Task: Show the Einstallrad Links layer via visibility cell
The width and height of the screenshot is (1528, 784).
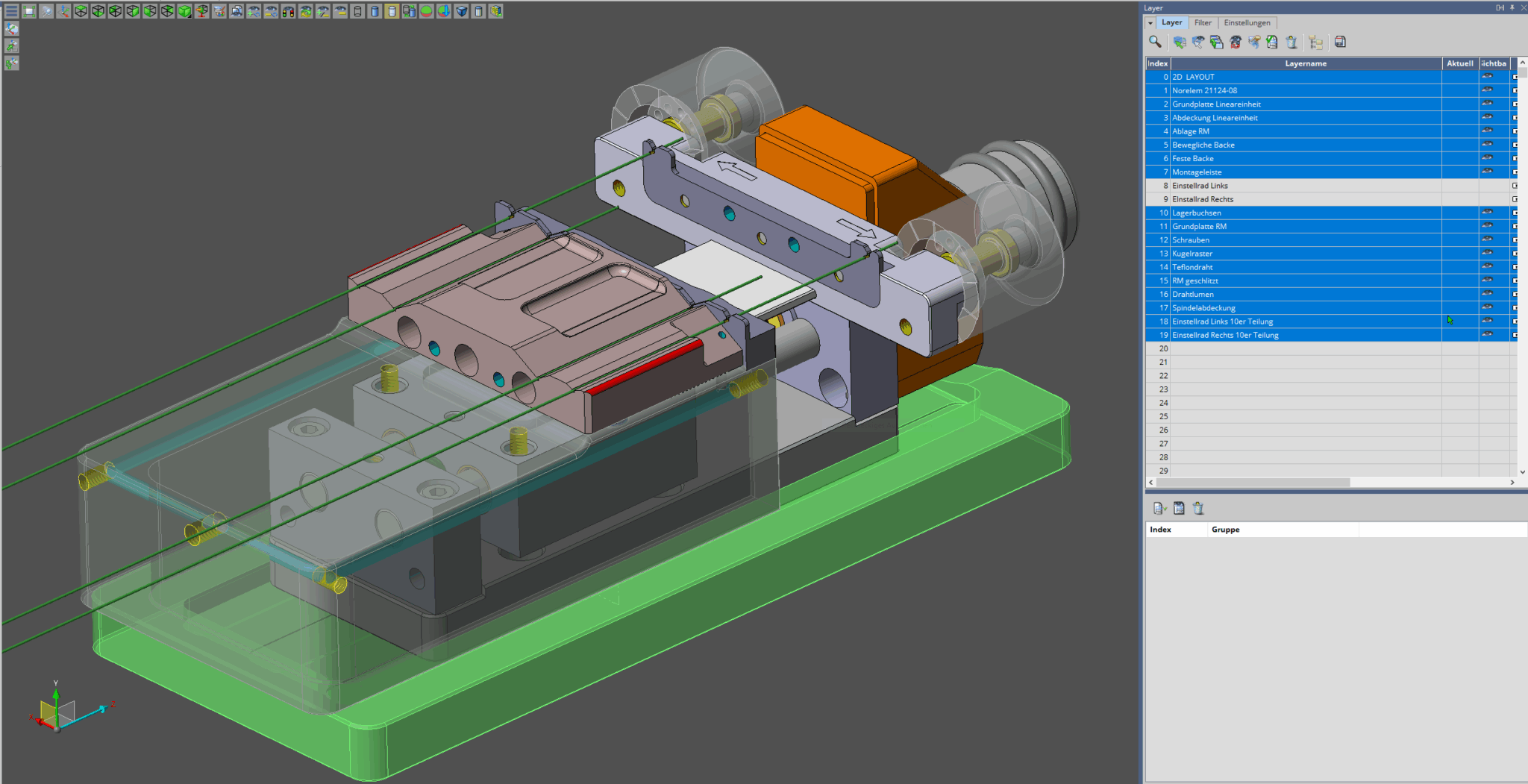Action: 1487,186
